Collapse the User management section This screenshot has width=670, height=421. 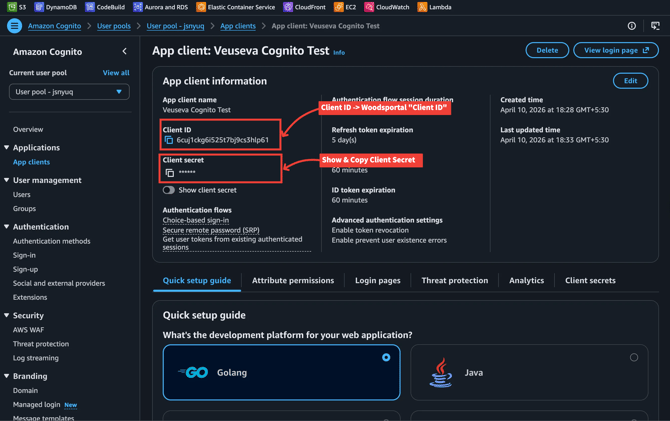coord(6,180)
